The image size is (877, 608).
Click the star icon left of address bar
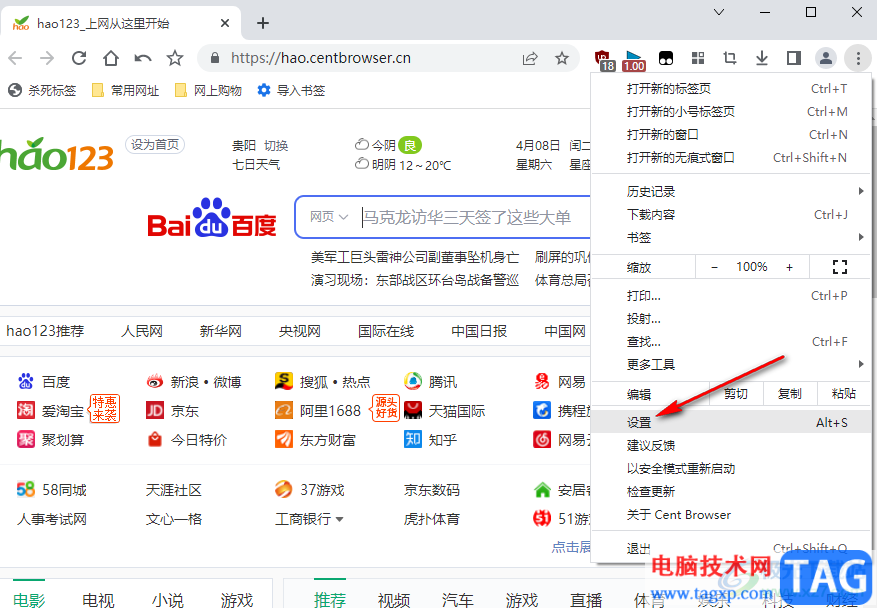pos(175,58)
